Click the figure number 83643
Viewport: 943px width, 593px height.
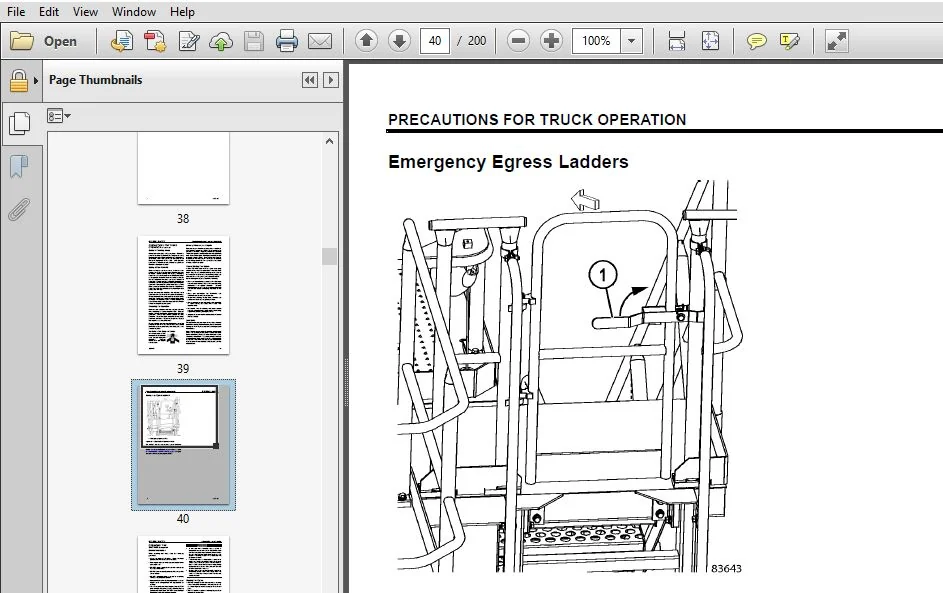(x=726, y=568)
